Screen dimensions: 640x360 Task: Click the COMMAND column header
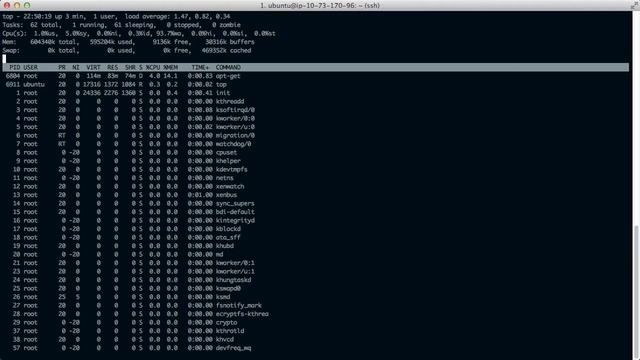pyautogui.click(x=228, y=67)
